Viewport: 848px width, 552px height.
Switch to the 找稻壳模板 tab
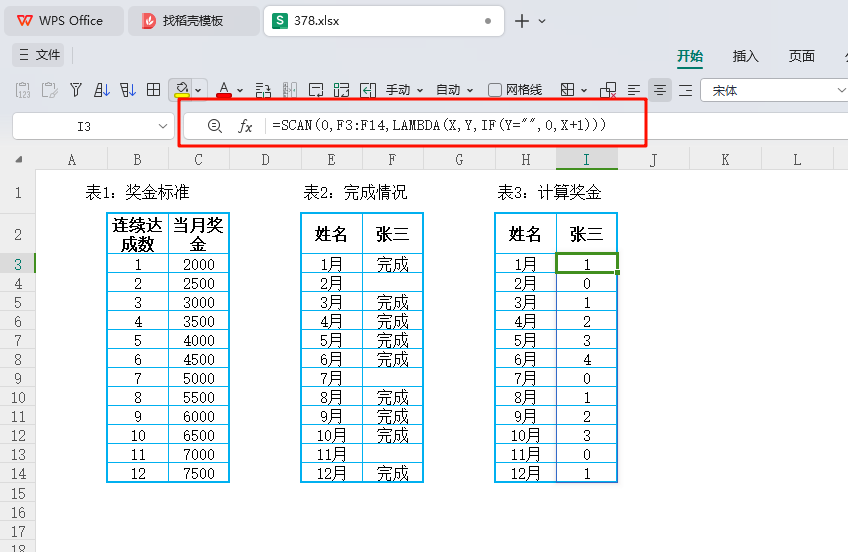tap(193, 21)
